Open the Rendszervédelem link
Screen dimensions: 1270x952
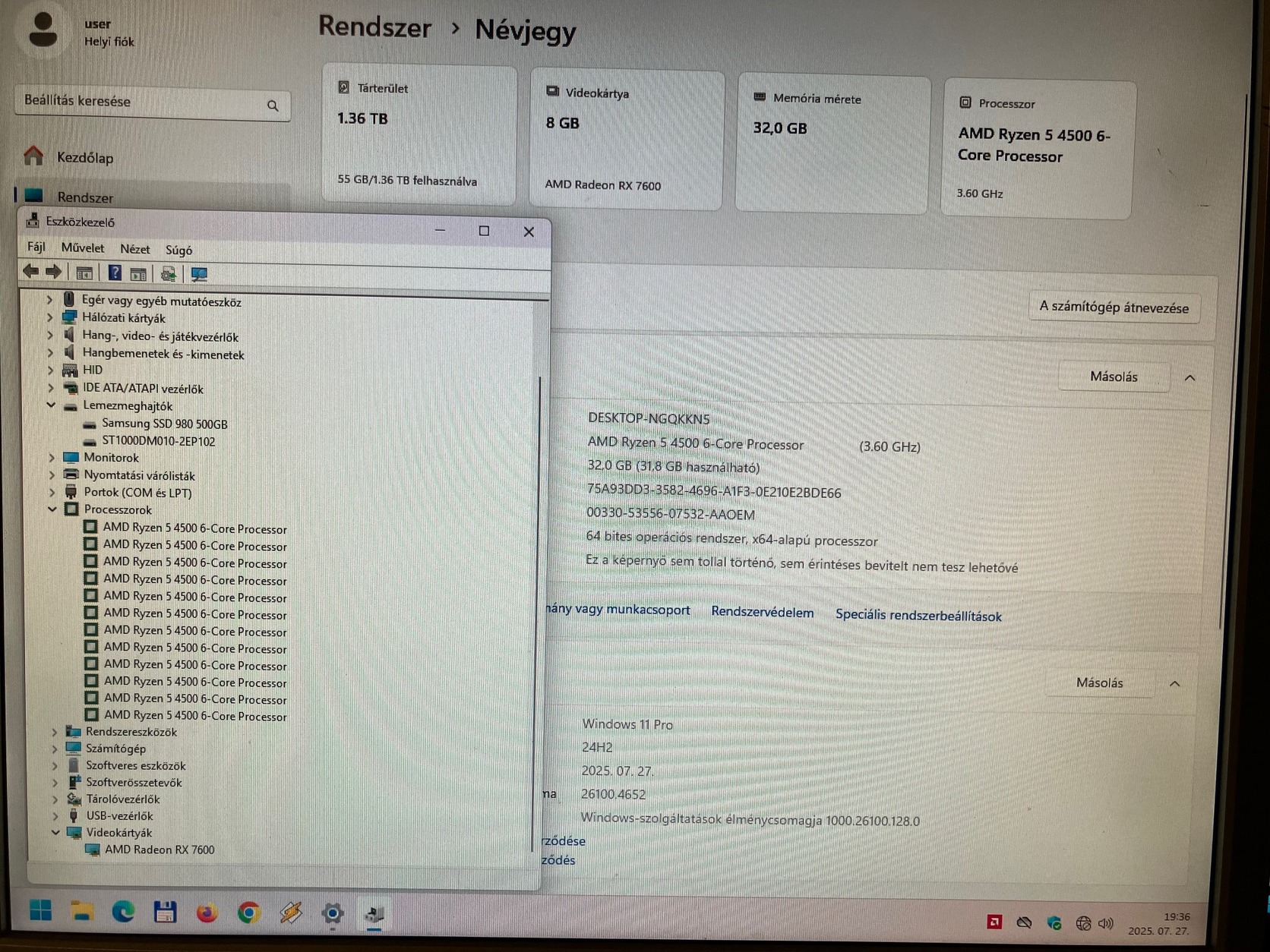(x=762, y=612)
